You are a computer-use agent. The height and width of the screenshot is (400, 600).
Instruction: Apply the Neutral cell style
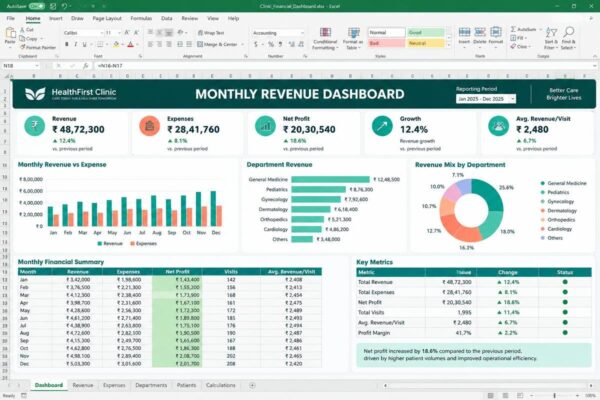click(425, 43)
